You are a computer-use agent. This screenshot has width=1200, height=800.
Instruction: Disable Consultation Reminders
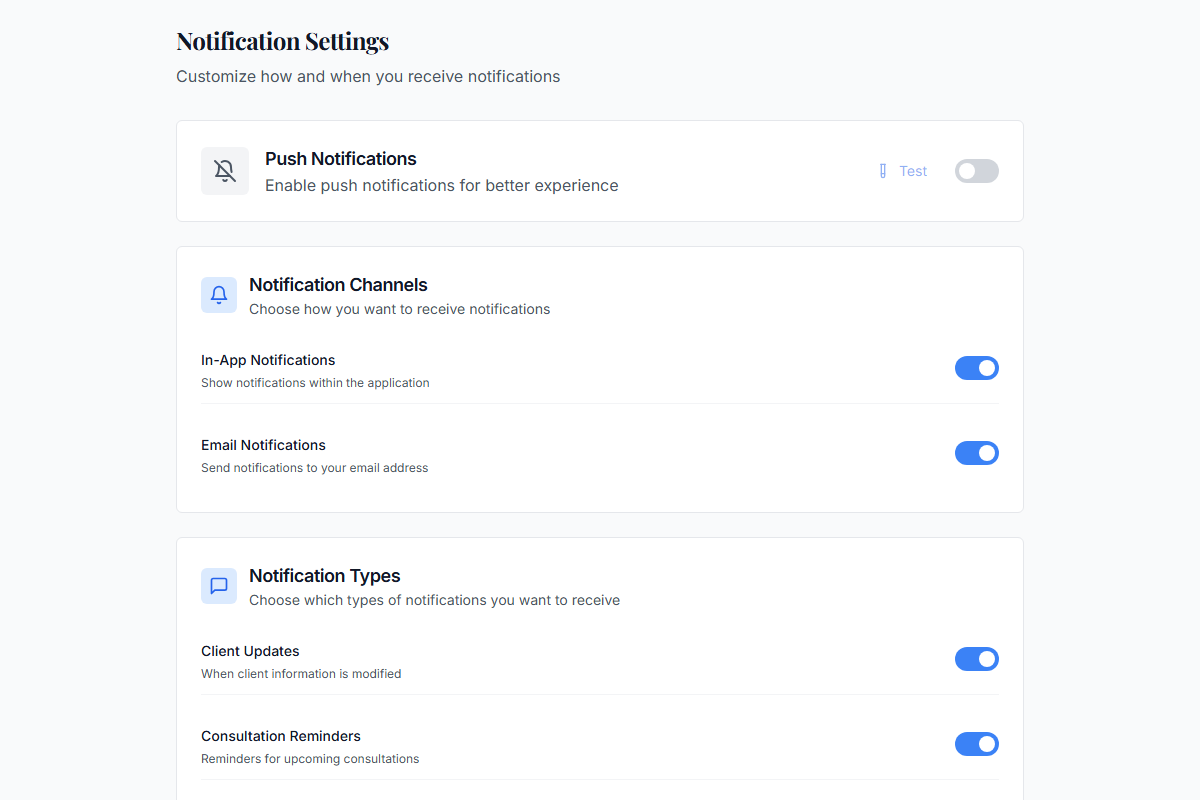(x=977, y=744)
